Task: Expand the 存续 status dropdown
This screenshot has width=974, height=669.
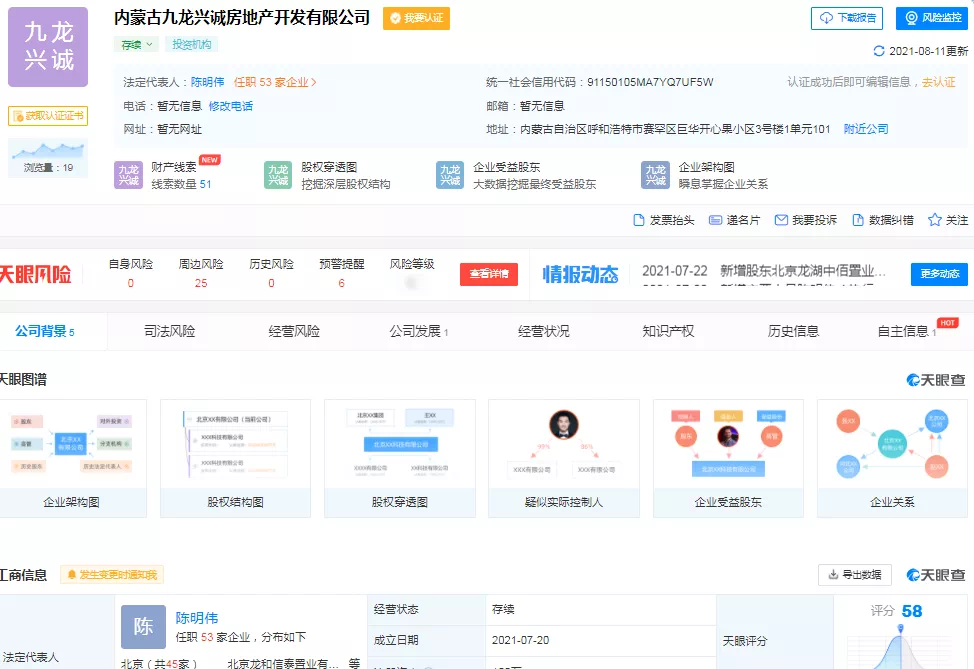Action: (151, 45)
